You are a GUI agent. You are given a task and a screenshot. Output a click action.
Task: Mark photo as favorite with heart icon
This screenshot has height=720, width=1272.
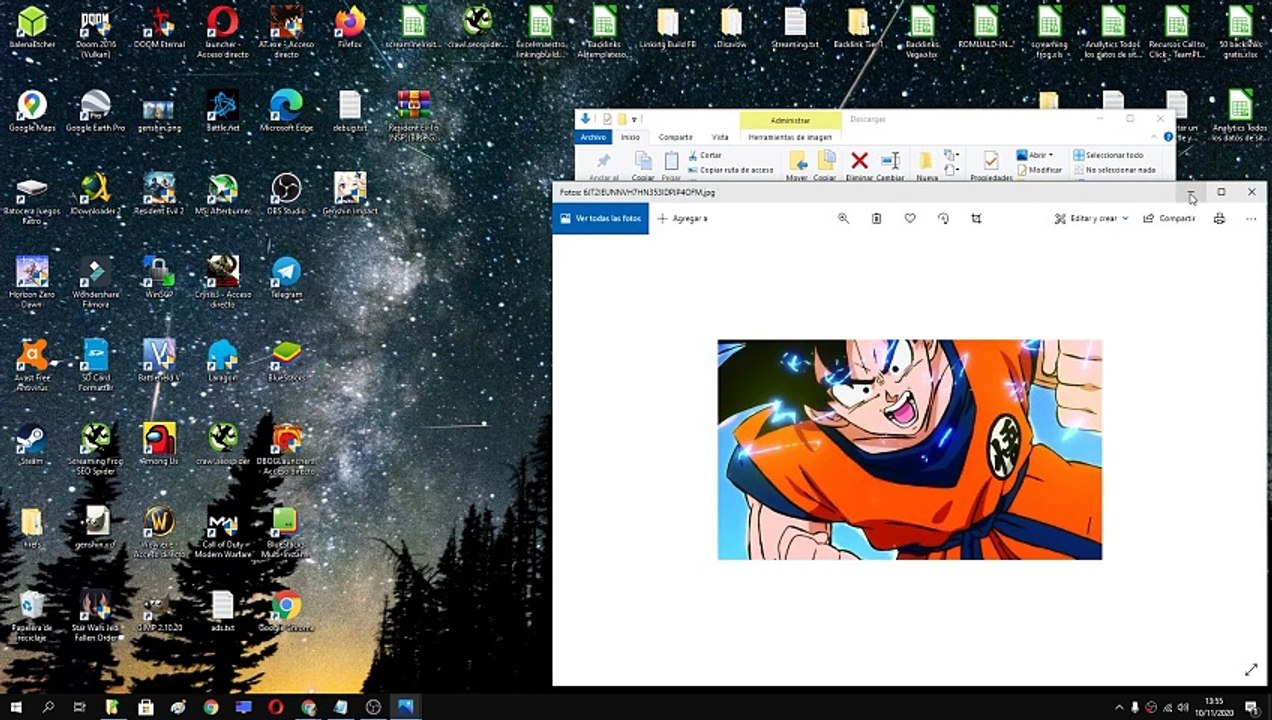tap(910, 218)
